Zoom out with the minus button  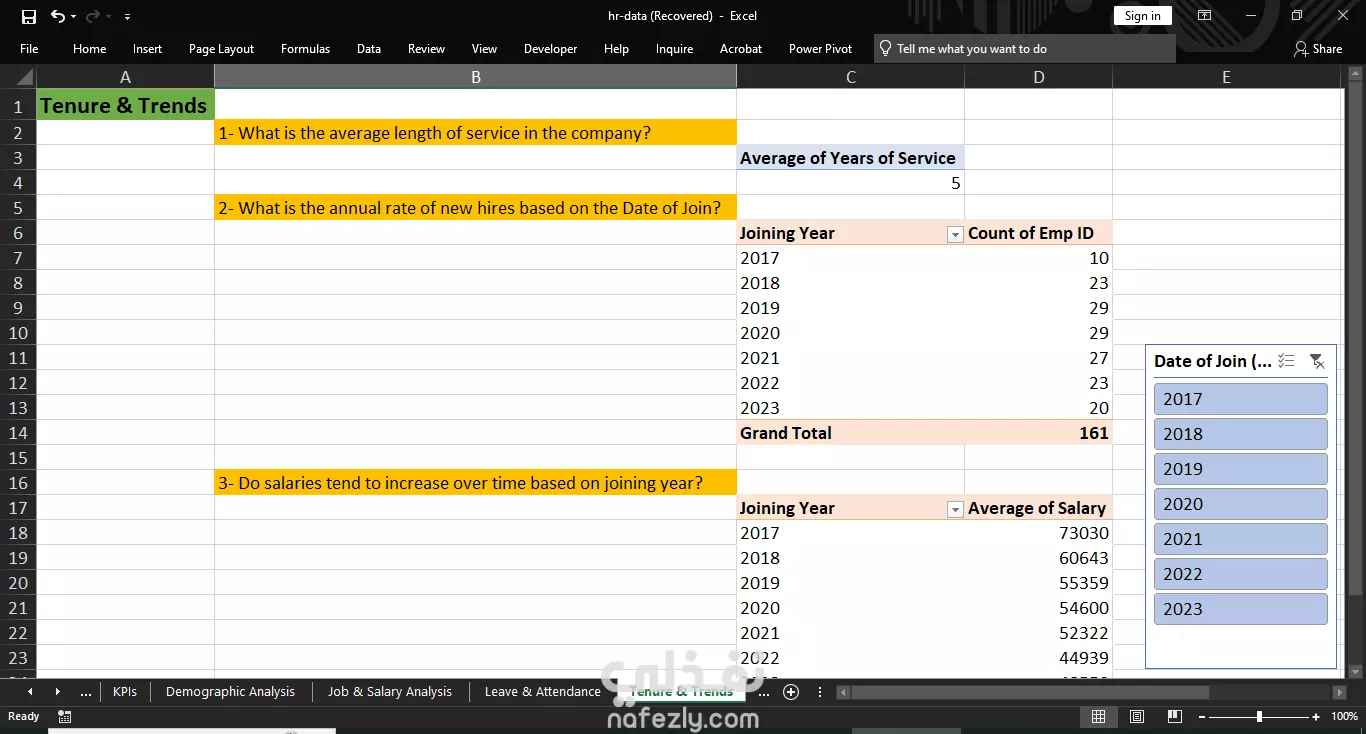point(1200,716)
